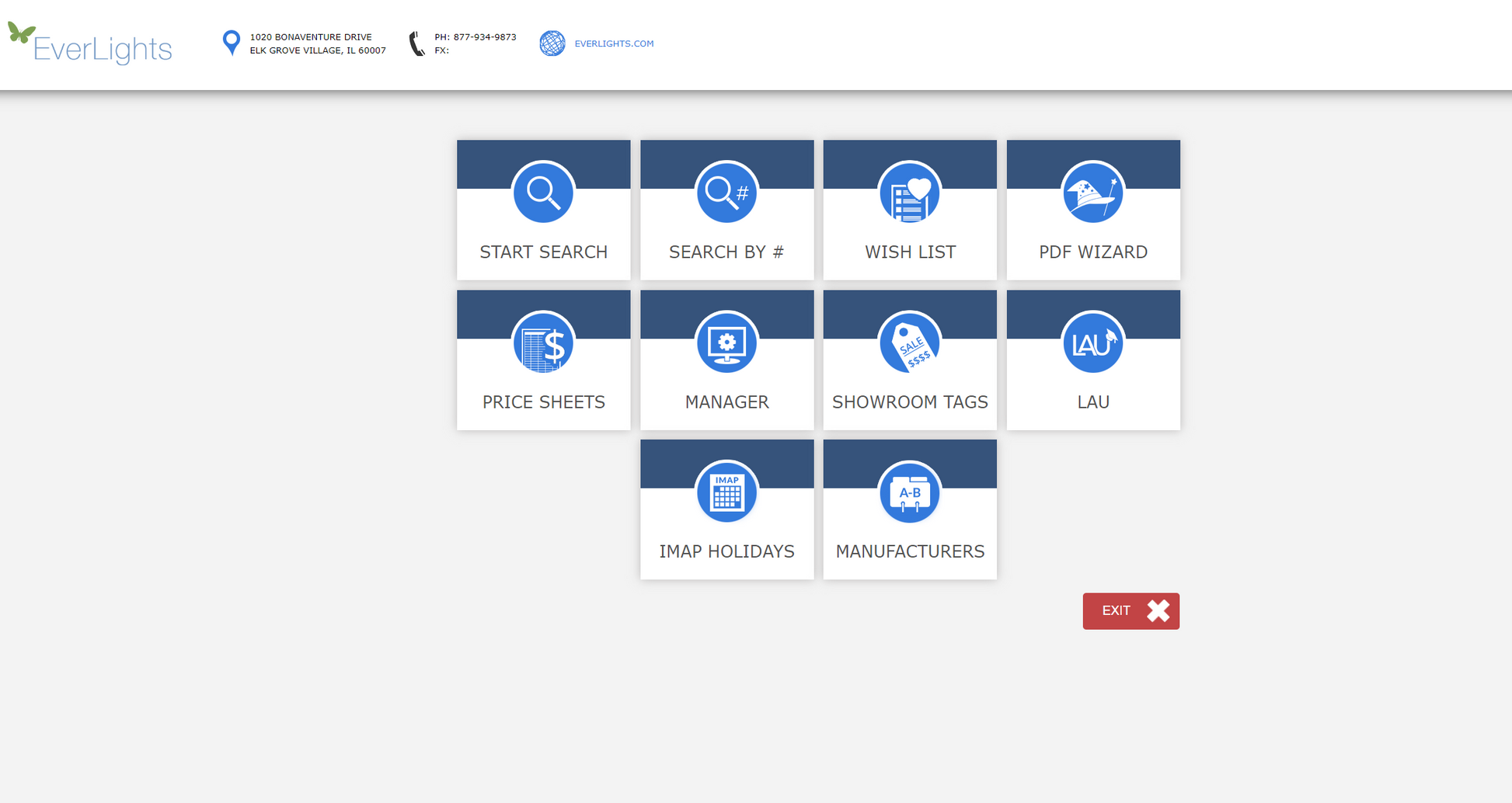Click the map pin location icon
Viewport: 1512px width, 803px height.
pos(231,43)
